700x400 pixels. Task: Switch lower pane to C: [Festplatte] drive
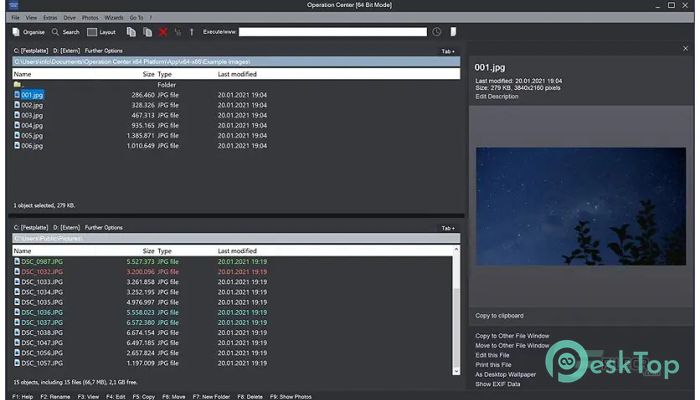click(31, 228)
